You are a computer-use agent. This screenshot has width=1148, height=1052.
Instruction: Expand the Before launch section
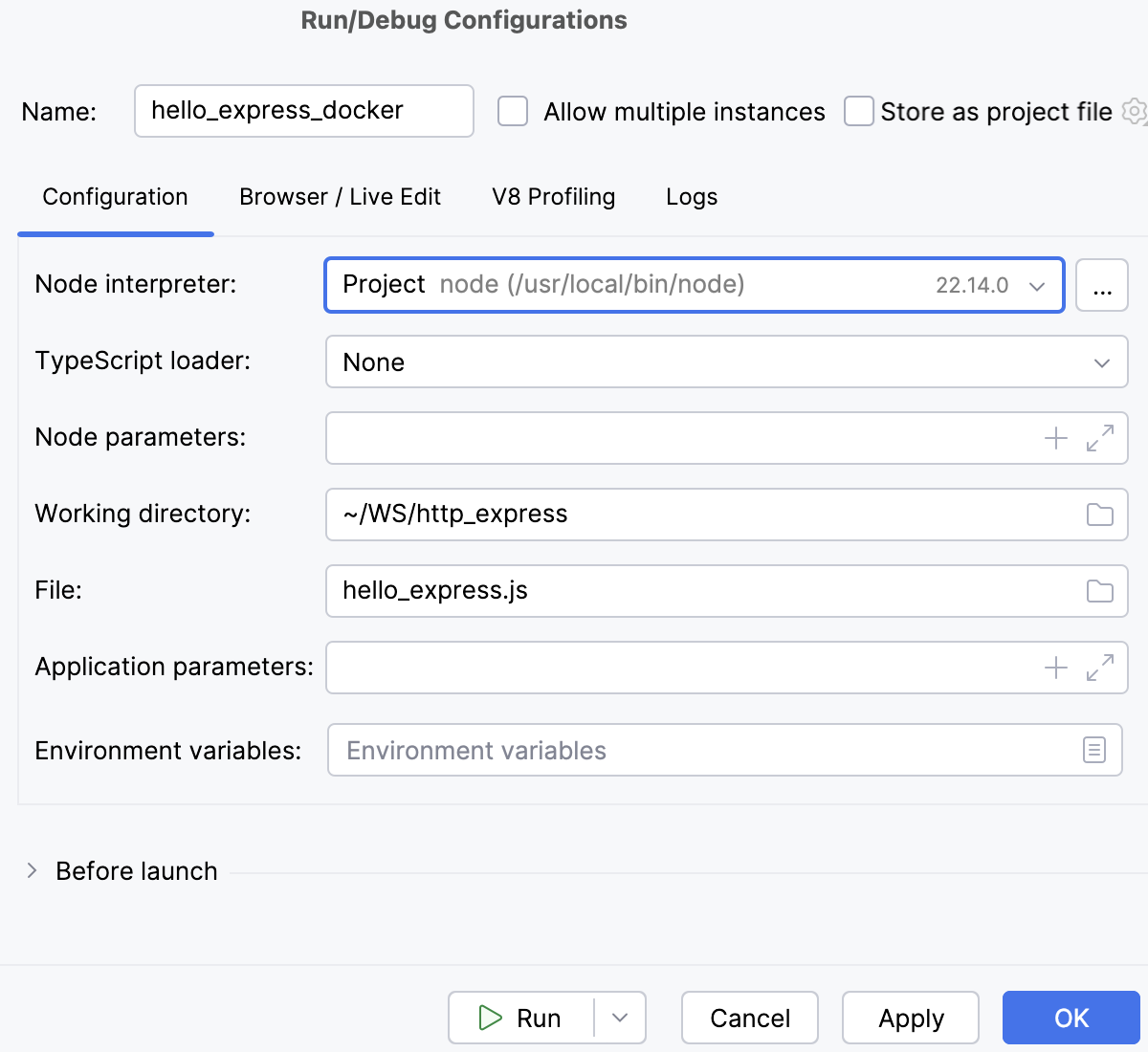tap(33, 870)
